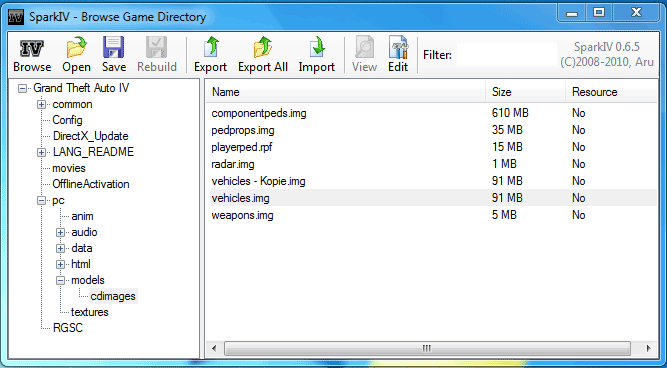Collapse the Grand Theft Auto IV root node
This screenshot has width=667, height=368.
click(22, 88)
